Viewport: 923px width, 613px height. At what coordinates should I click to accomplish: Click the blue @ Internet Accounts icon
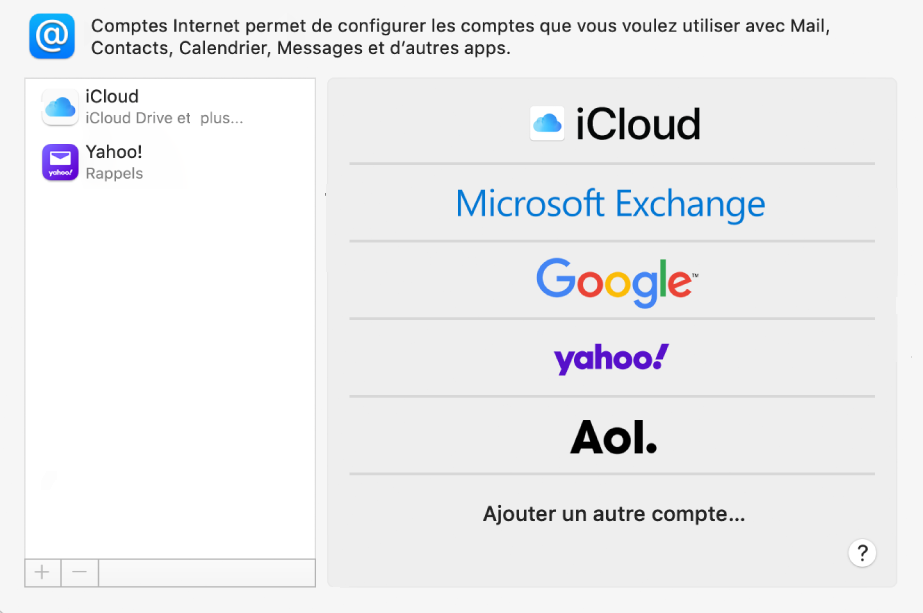pyautogui.click(x=52, y=37)
